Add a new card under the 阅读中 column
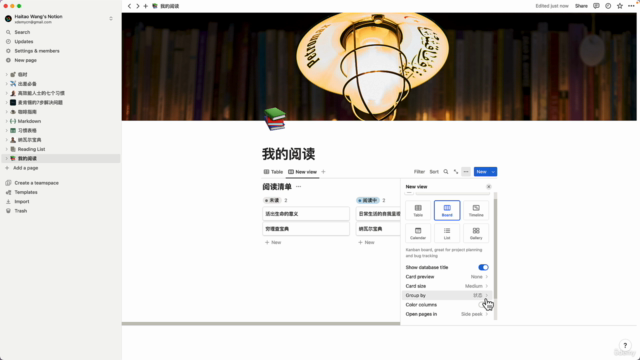 [x=366, y=242]
